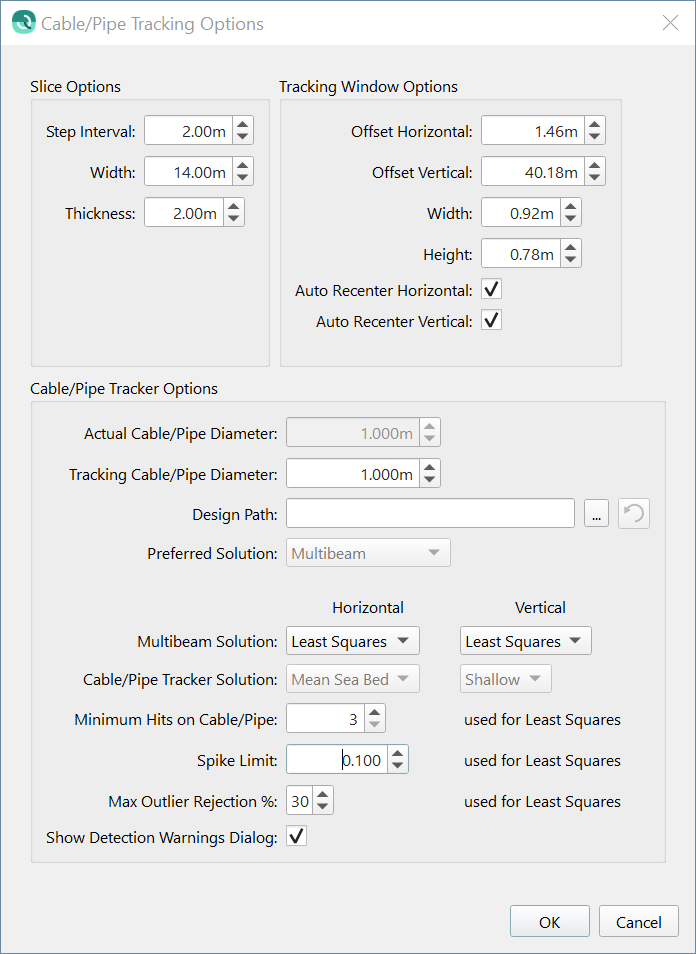This screenshot has height=954, width=696.
Task: Focus the Tracking Cable/Pipe Diameter field
Action: tap(352, 474)
